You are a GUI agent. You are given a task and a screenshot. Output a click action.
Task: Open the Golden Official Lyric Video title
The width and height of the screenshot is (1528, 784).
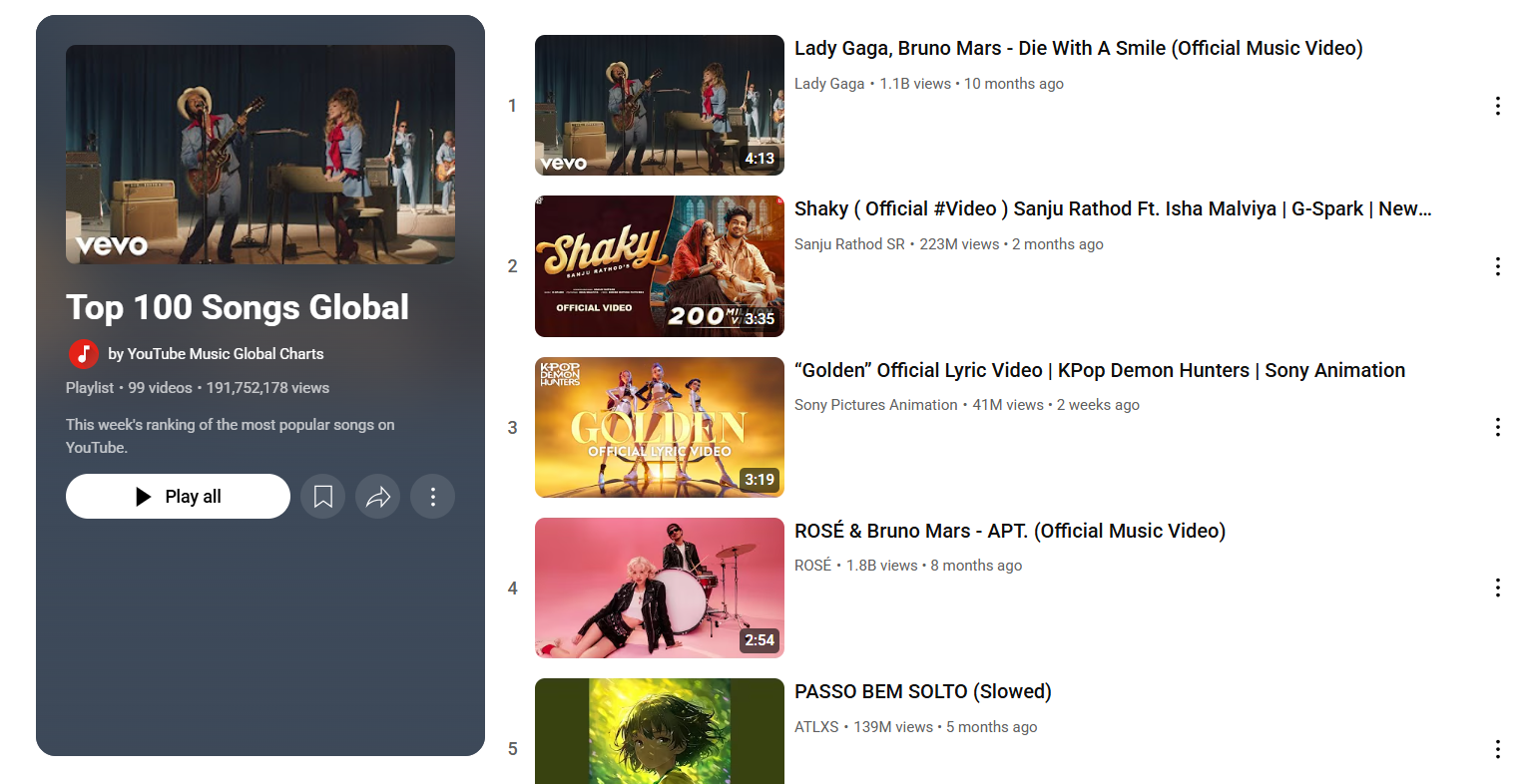point(1100,370)
